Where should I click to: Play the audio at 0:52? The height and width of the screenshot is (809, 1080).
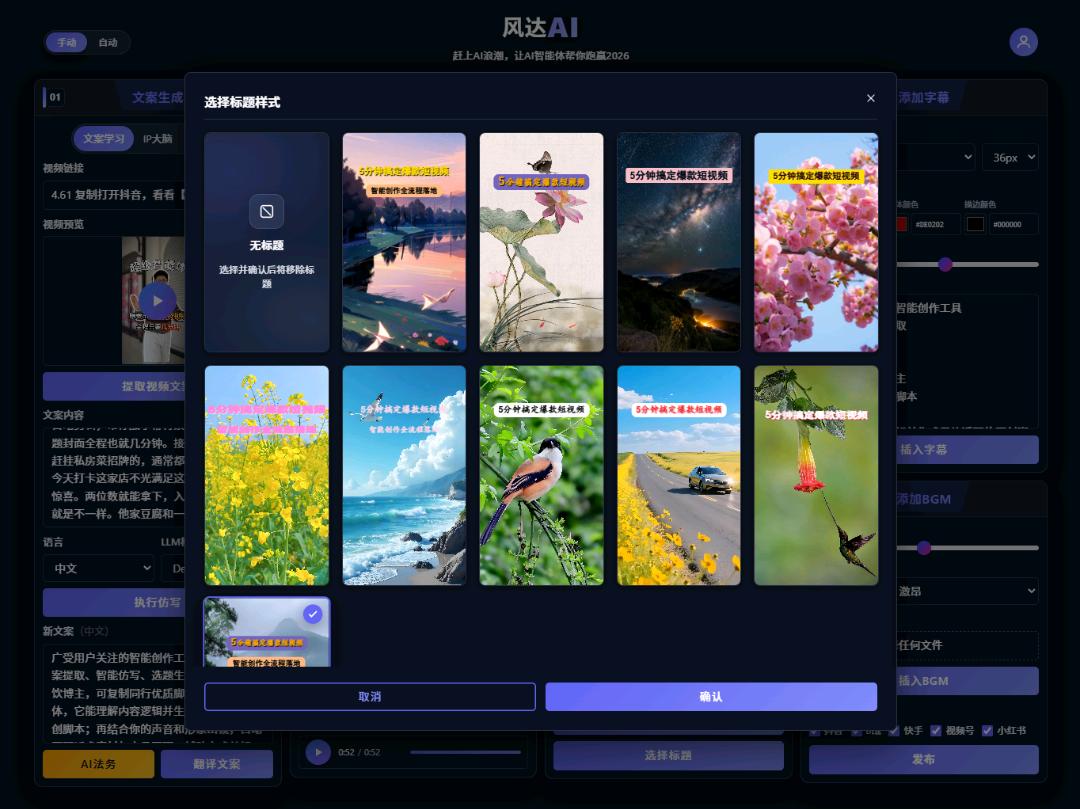pos(318,752)
